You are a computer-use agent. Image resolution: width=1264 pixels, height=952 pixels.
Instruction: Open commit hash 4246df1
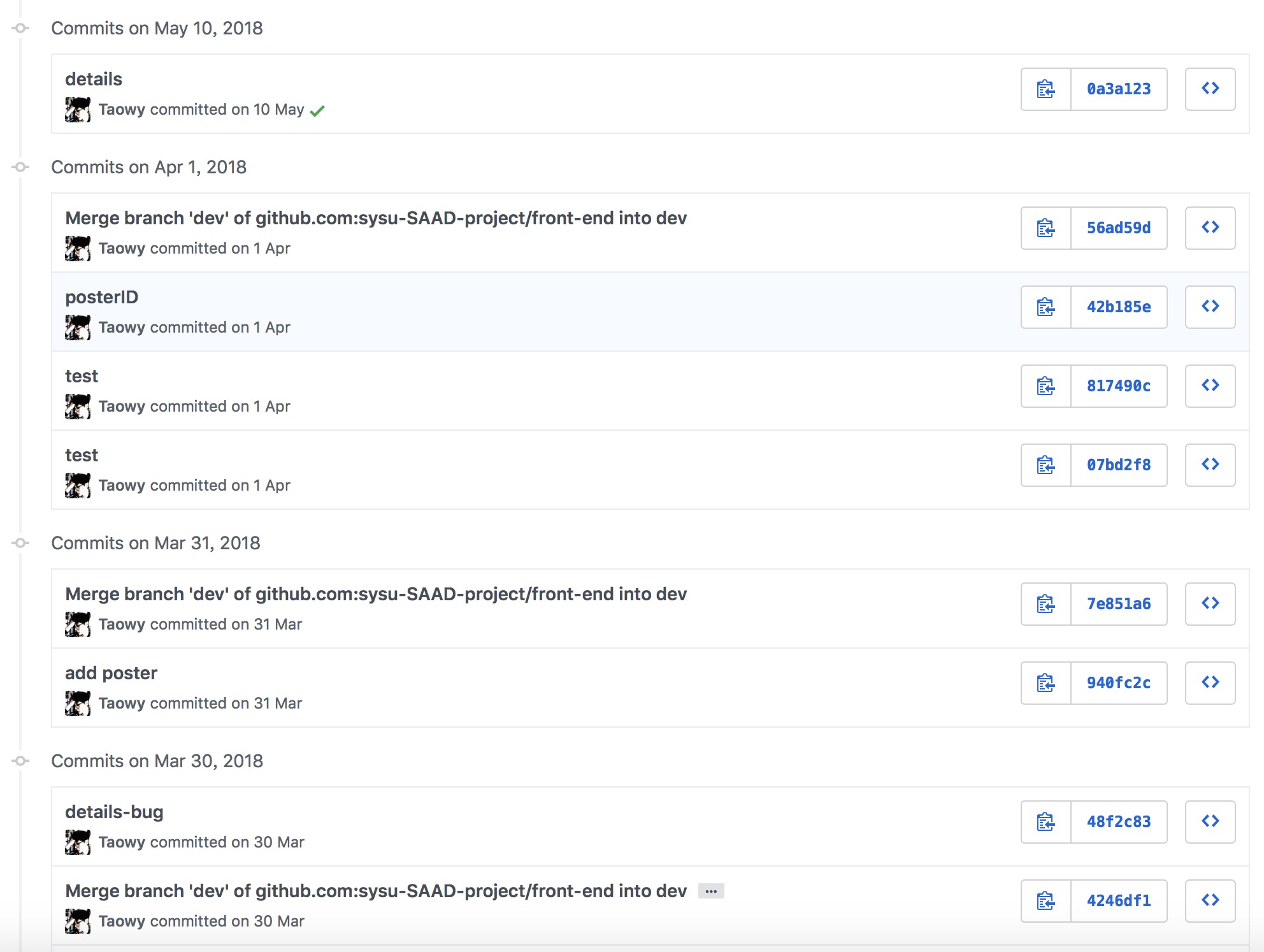[1119, 901]
